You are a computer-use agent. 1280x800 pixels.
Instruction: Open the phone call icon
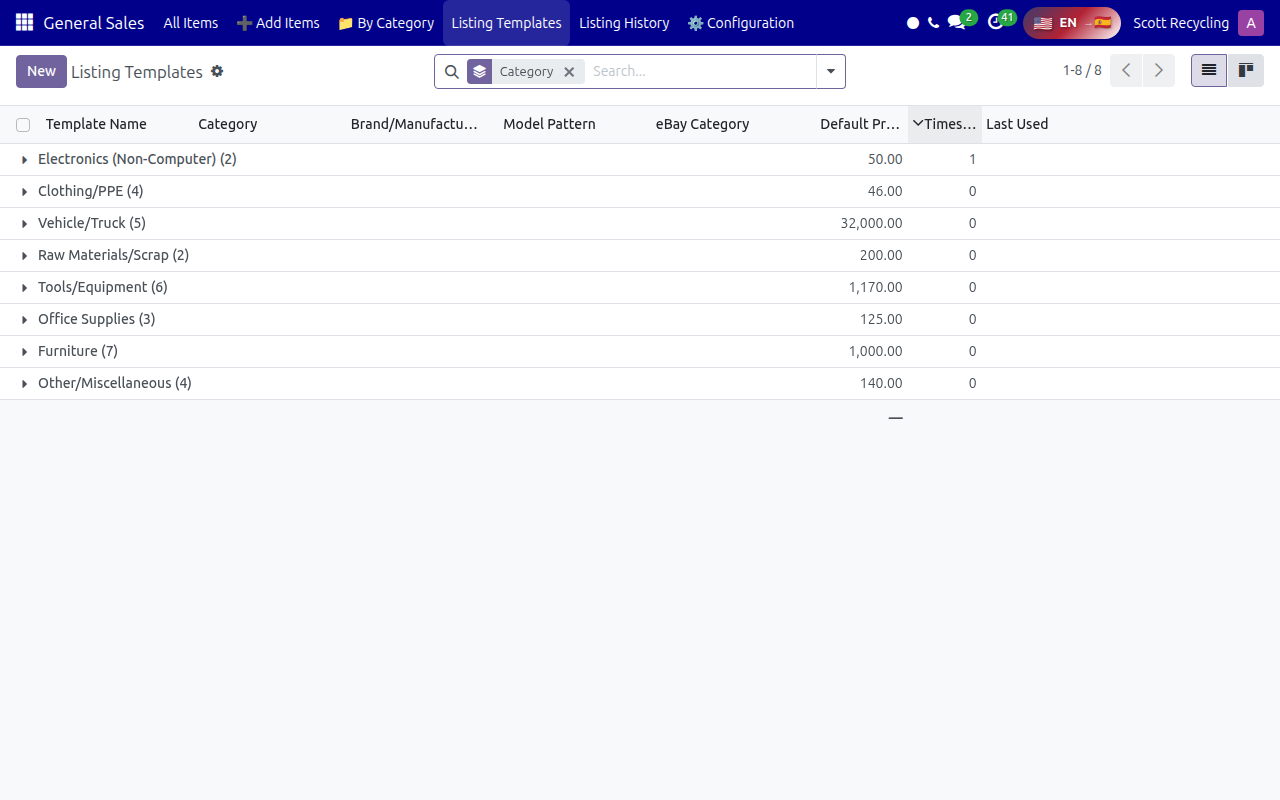933,22
